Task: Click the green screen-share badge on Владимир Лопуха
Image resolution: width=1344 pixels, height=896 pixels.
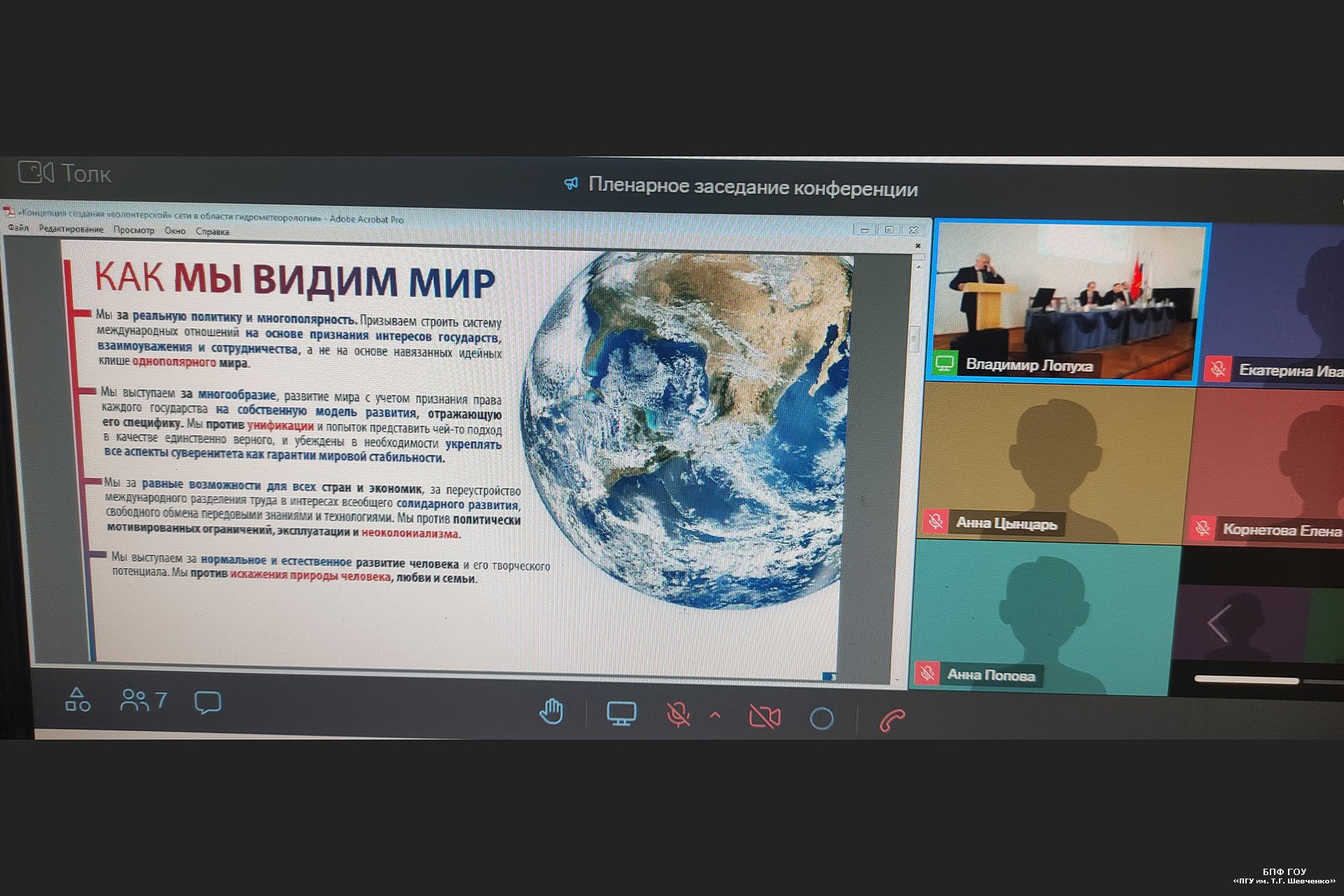Action: [945, 363]
